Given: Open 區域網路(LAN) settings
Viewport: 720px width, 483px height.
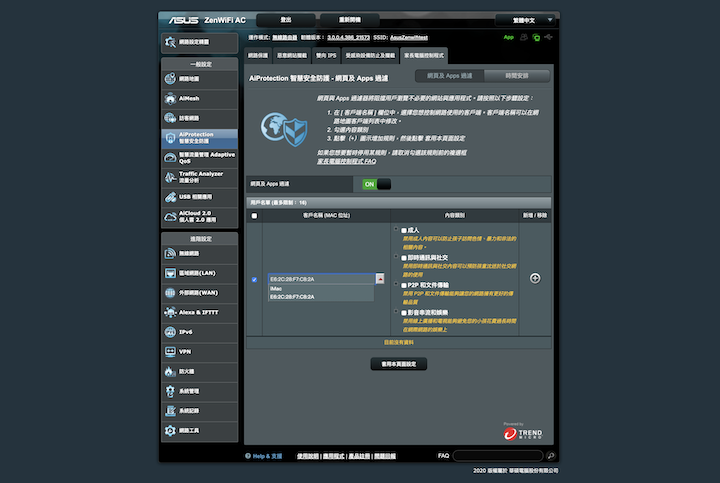Looking at the screenshot, I should (199, 273).
